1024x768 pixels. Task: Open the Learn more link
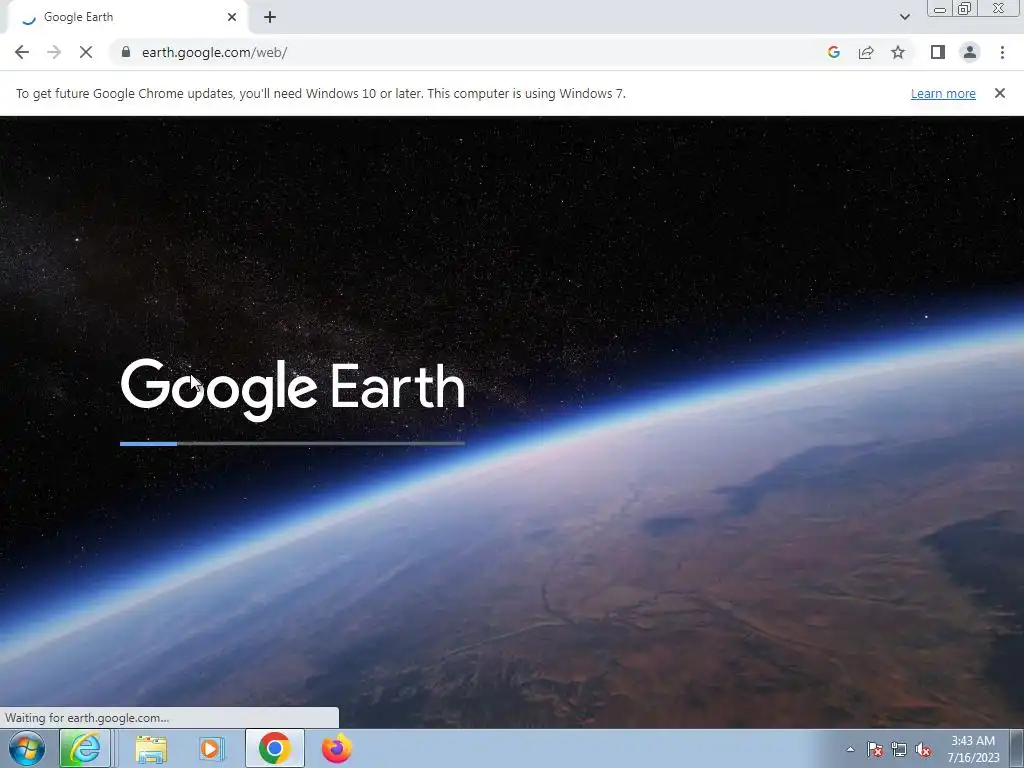(x=943, y=93)
